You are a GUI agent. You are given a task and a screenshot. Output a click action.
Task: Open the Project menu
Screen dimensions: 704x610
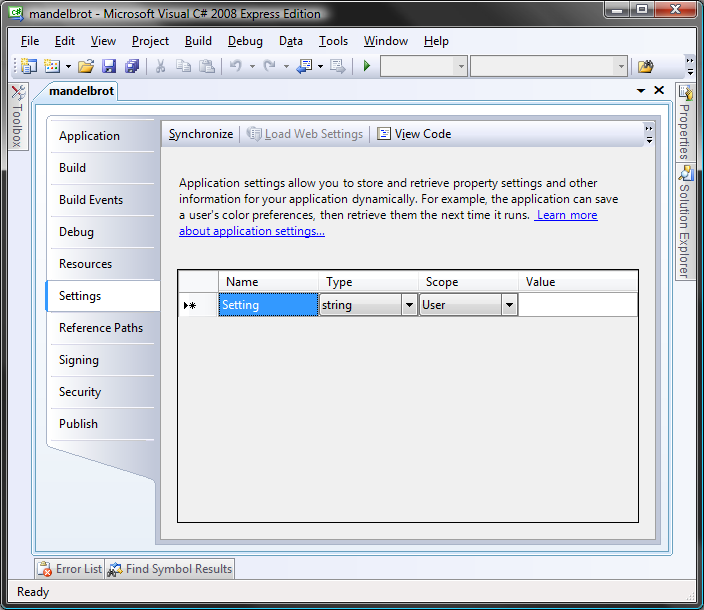point(150,41)
